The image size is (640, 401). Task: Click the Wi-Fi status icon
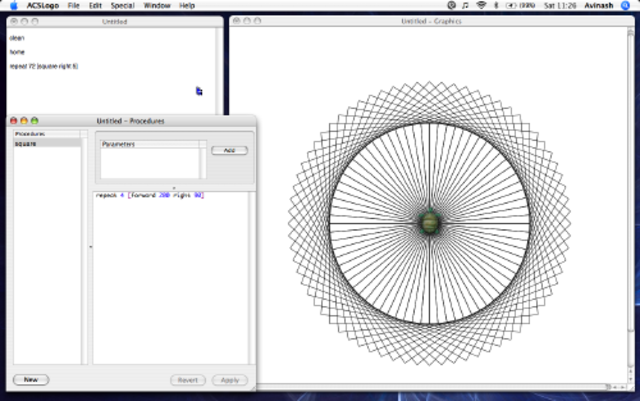pyautogui.click(x=482, y=5)
